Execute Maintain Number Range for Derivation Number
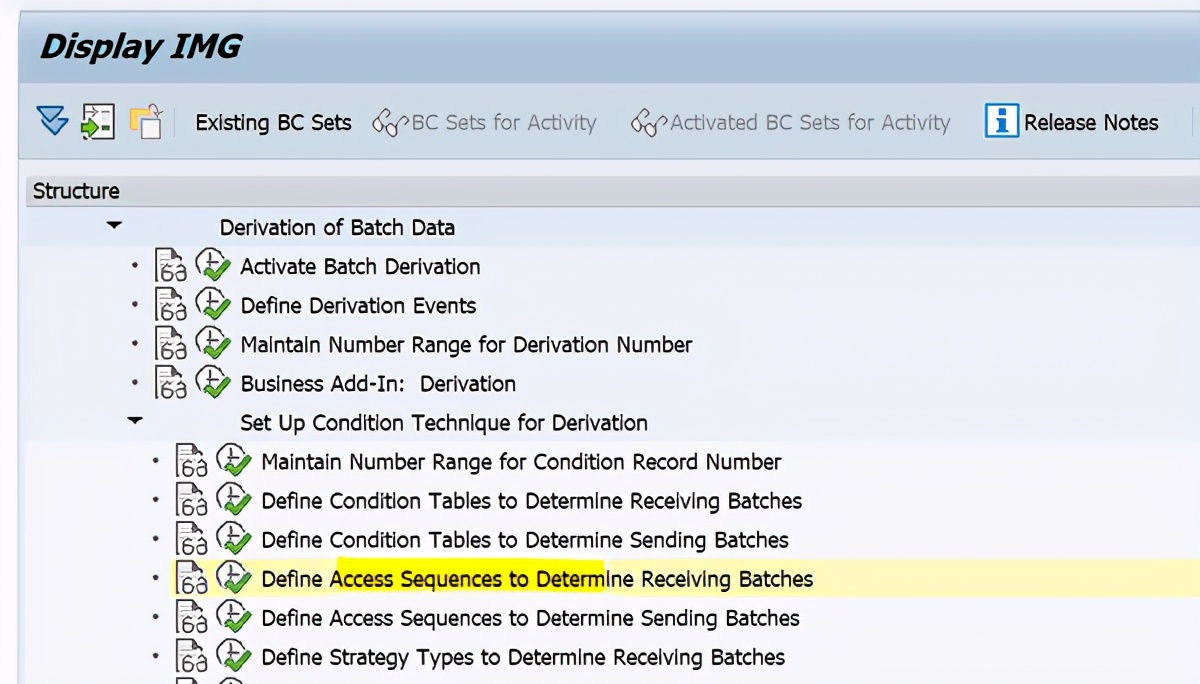Image resolution: width=1200 pixels, height=684 pixels. click(213, 343)
